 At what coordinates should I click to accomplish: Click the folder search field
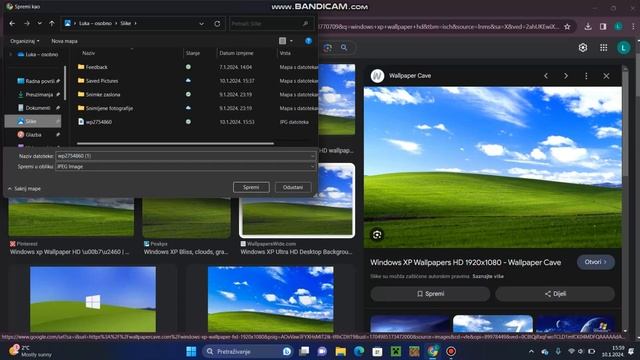(270, 24)
